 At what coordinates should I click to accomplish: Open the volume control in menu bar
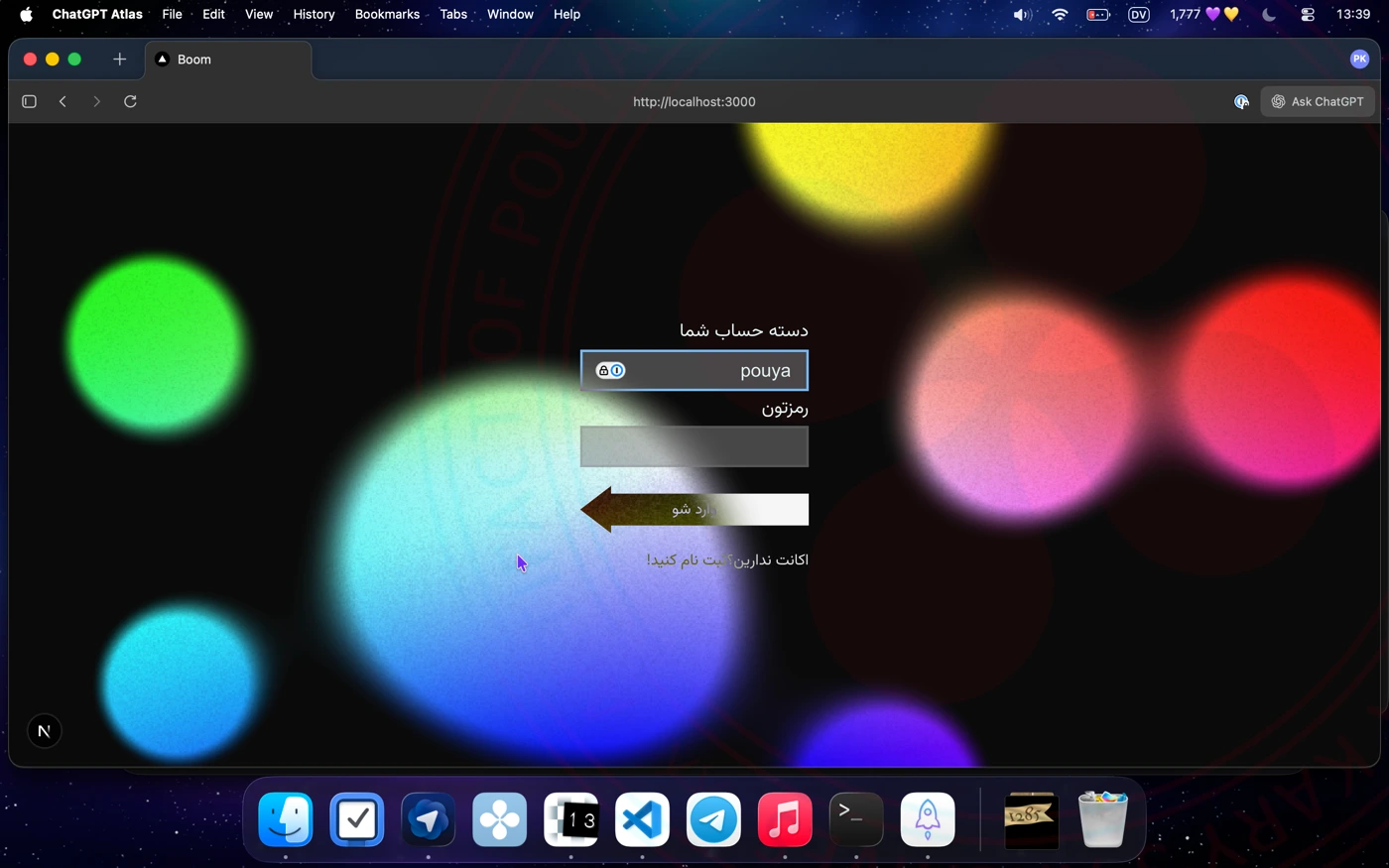1021,15
